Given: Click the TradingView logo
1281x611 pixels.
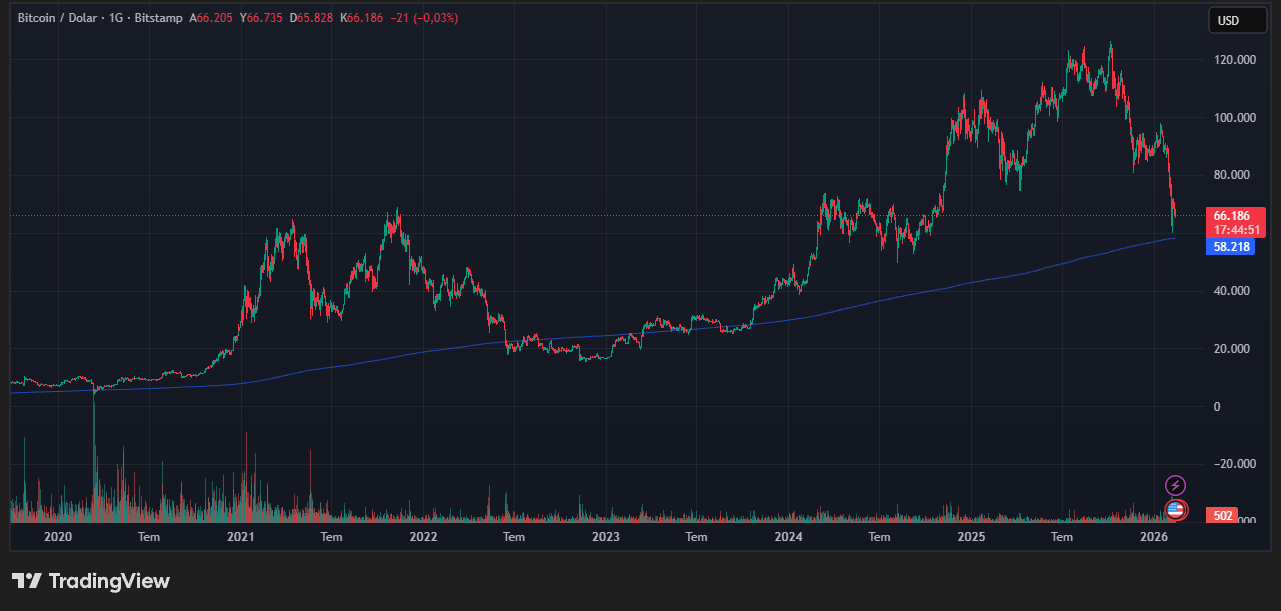Looking at the screenshot, I should coord(91,581).
